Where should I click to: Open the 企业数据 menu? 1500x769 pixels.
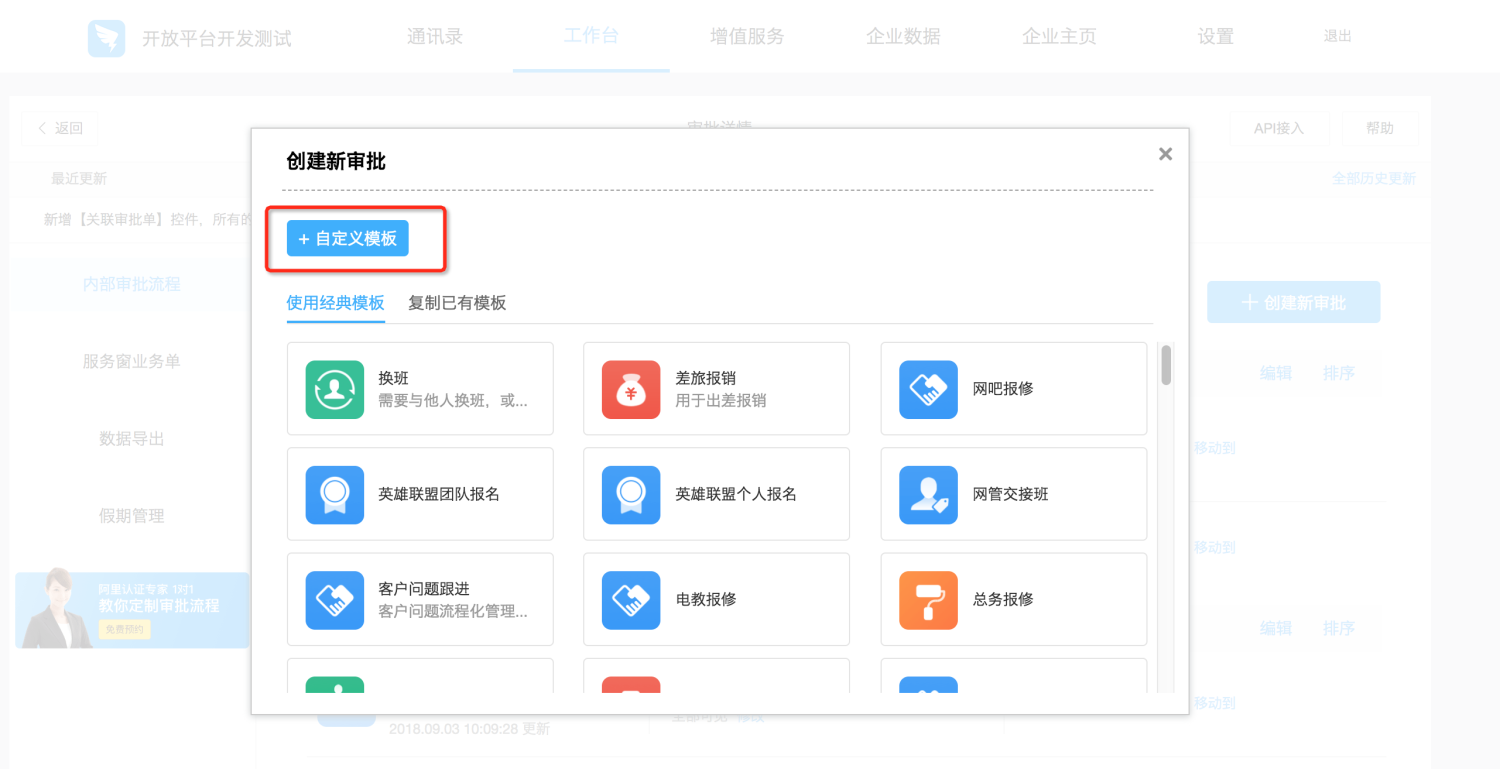pyautogui.click(x=903, y=37)
